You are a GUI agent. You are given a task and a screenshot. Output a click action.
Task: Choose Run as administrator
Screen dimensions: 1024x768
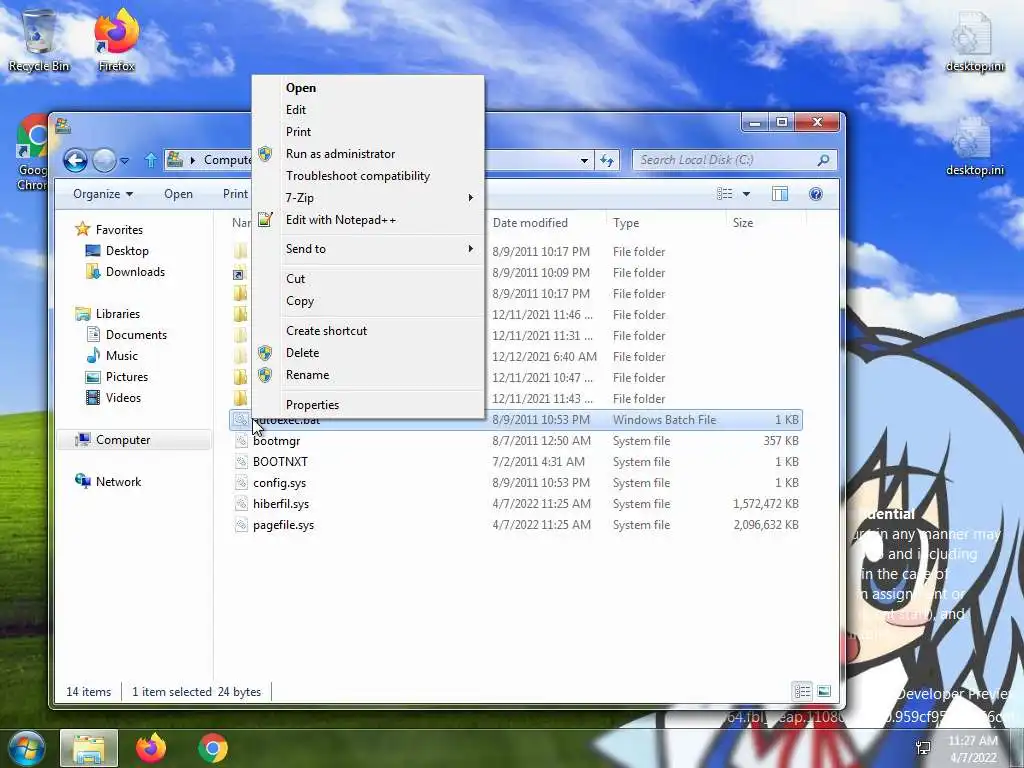coord(369,154)
